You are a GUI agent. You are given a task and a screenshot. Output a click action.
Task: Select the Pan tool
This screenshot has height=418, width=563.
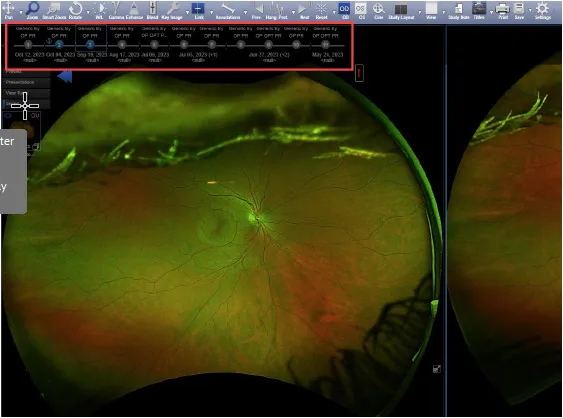click(9, 9)
